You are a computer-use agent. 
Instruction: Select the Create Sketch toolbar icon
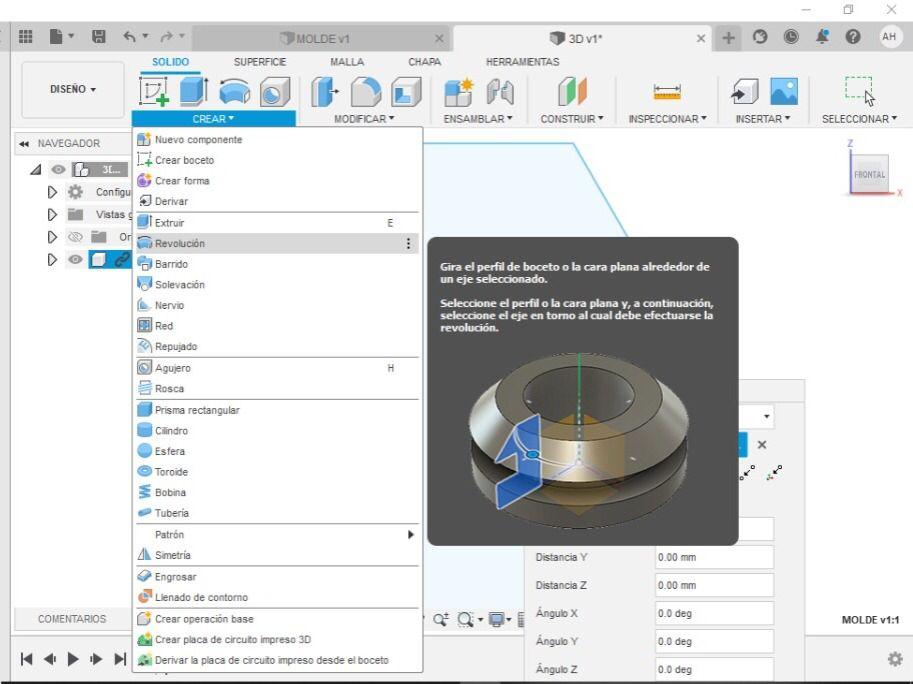click(x=154, y=92)
